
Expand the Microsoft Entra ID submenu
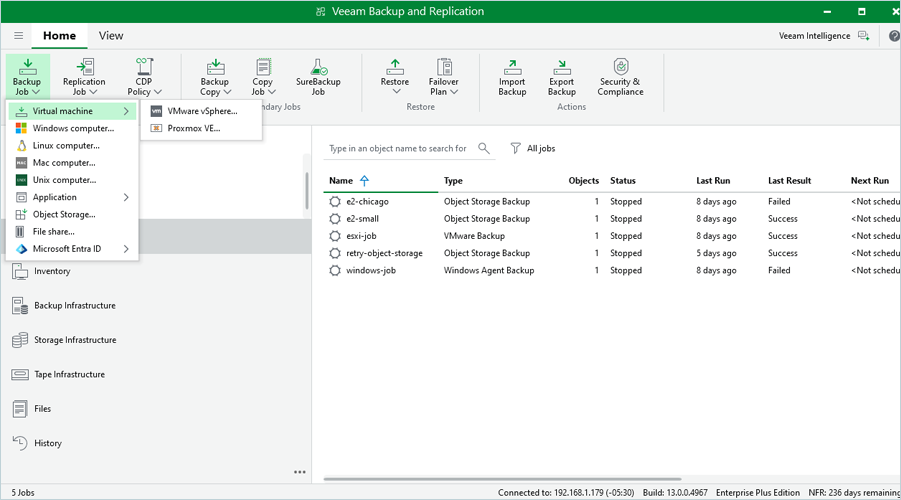click(72, 249)
